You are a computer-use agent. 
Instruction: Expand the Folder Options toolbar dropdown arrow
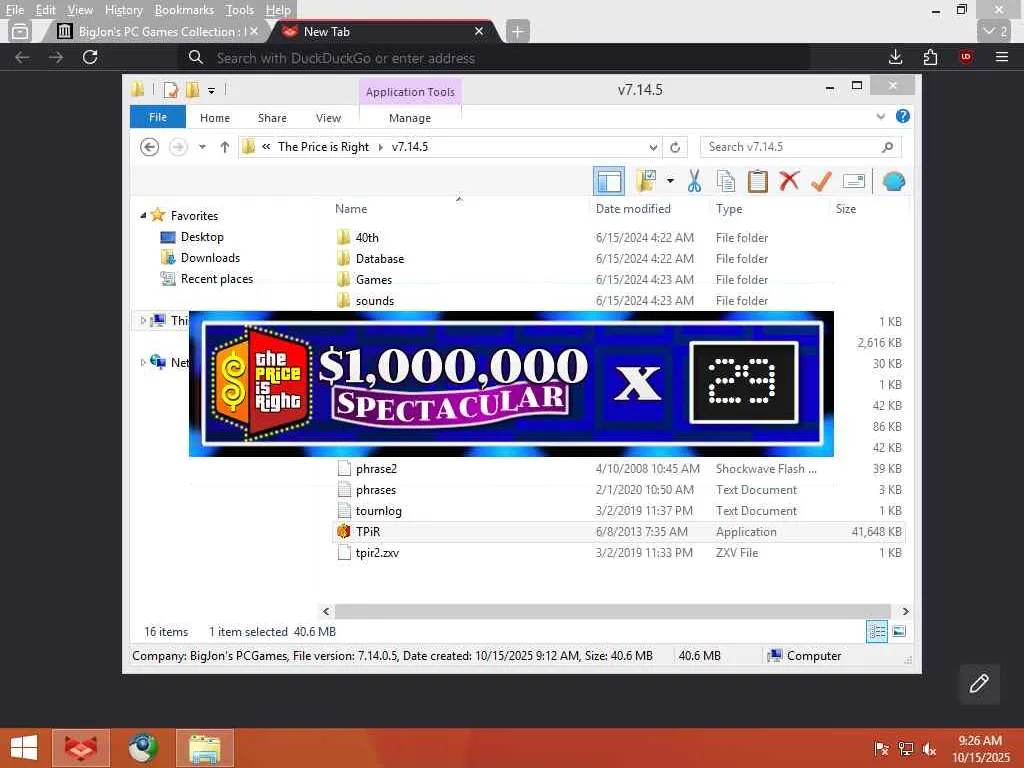(x=670, y=181)
